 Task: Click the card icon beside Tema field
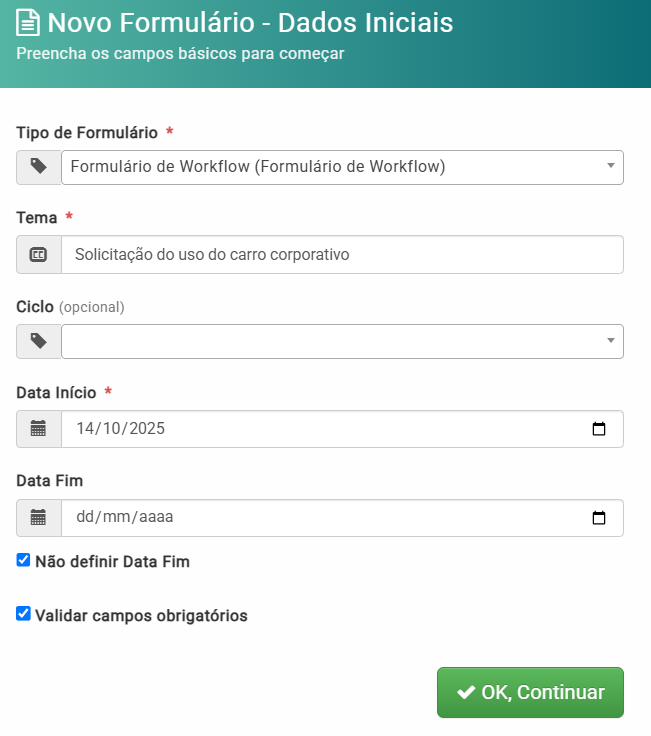pos(39,255)
